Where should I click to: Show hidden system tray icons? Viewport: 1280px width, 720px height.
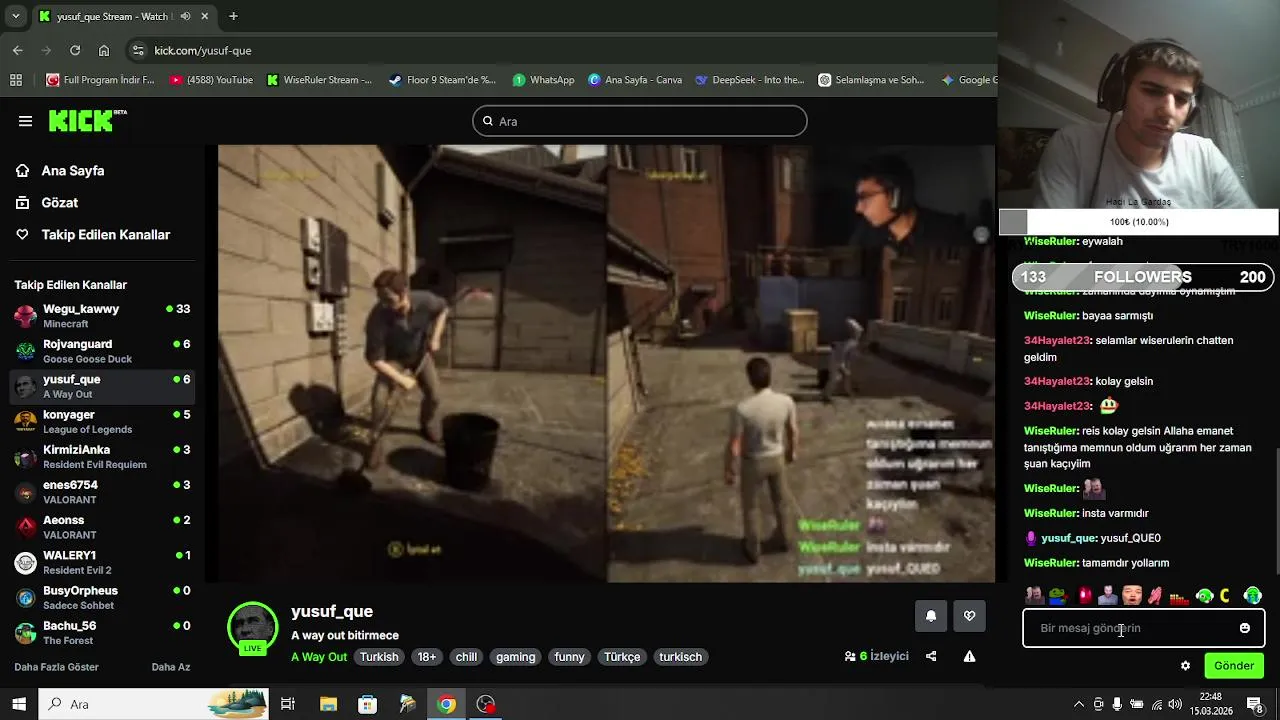click(x=1078, y=704)
